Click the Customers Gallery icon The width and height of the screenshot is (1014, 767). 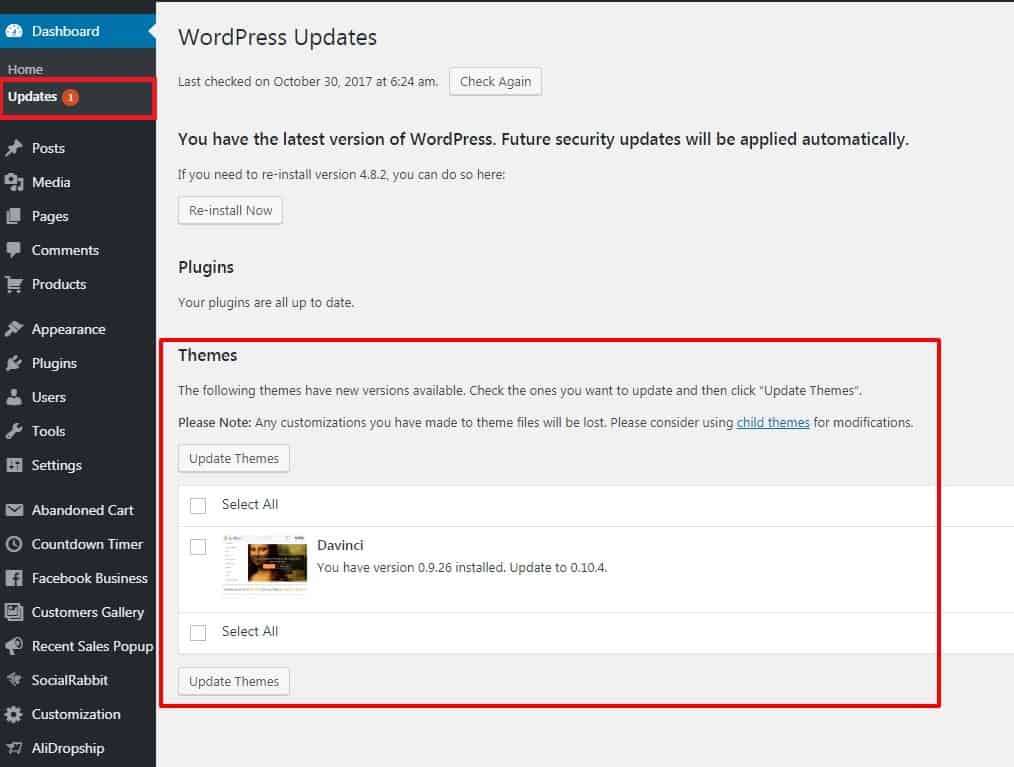click(x=14, y=612)
